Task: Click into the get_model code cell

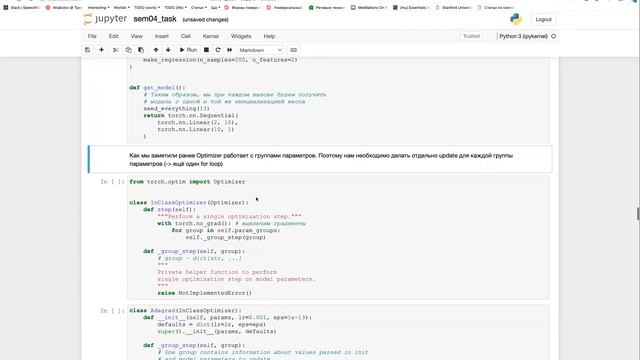Action: coord(338,100)
